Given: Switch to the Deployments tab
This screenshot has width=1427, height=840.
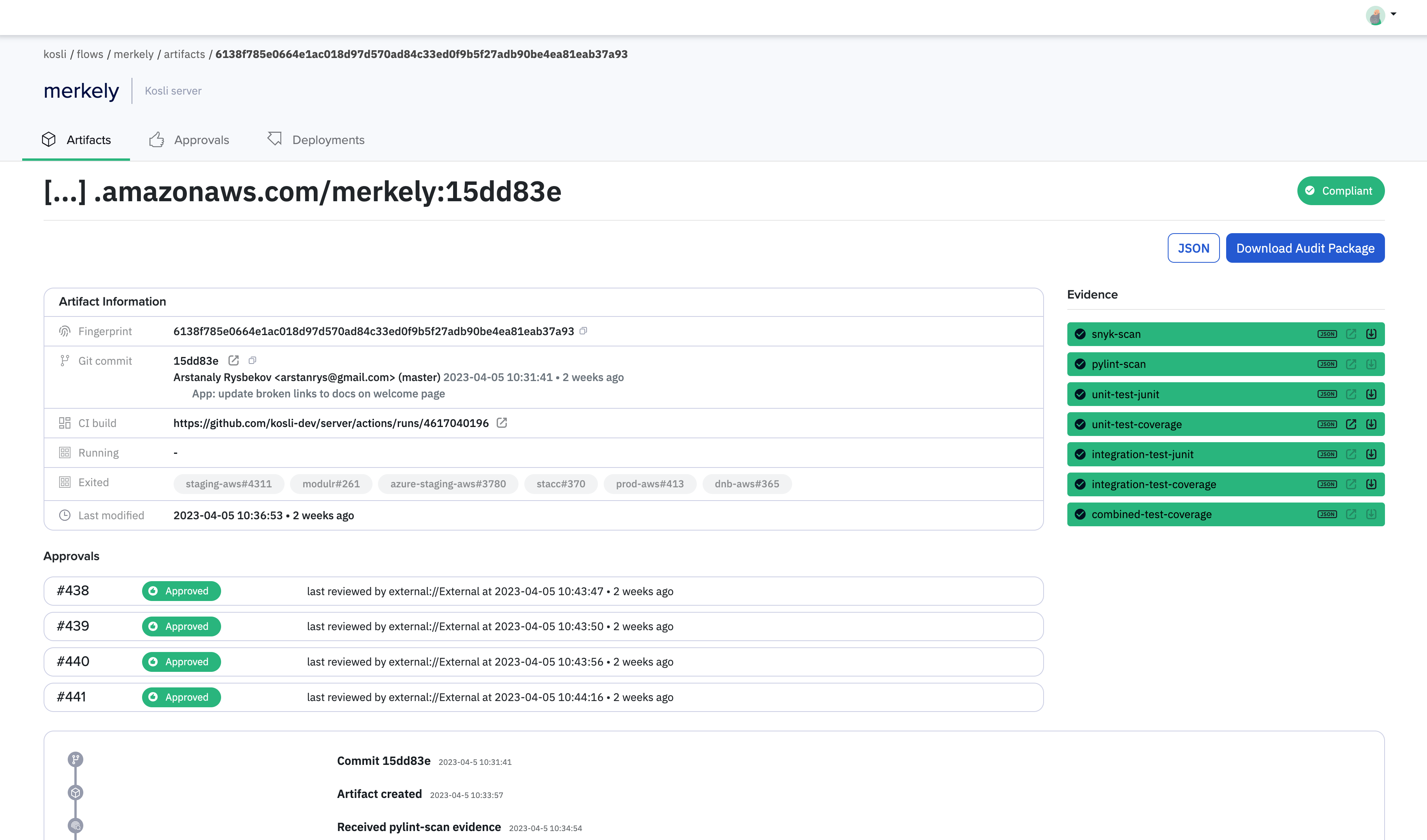Looking at the screenshot, I should point(316,140).
